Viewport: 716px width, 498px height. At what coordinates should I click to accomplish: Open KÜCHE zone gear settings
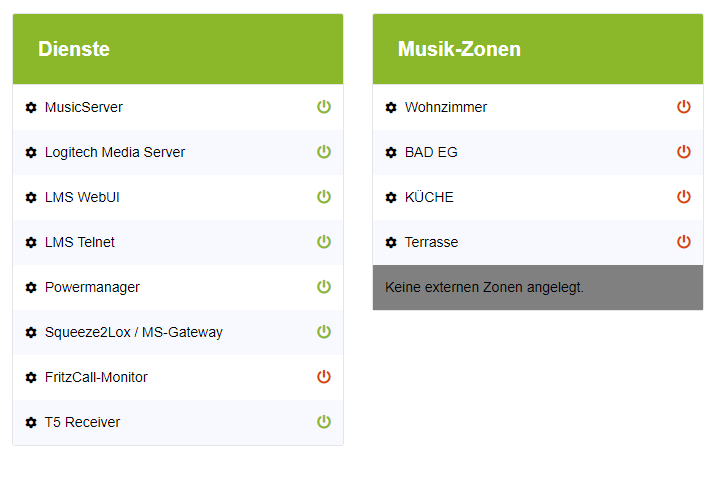click(x=391, y=198)
